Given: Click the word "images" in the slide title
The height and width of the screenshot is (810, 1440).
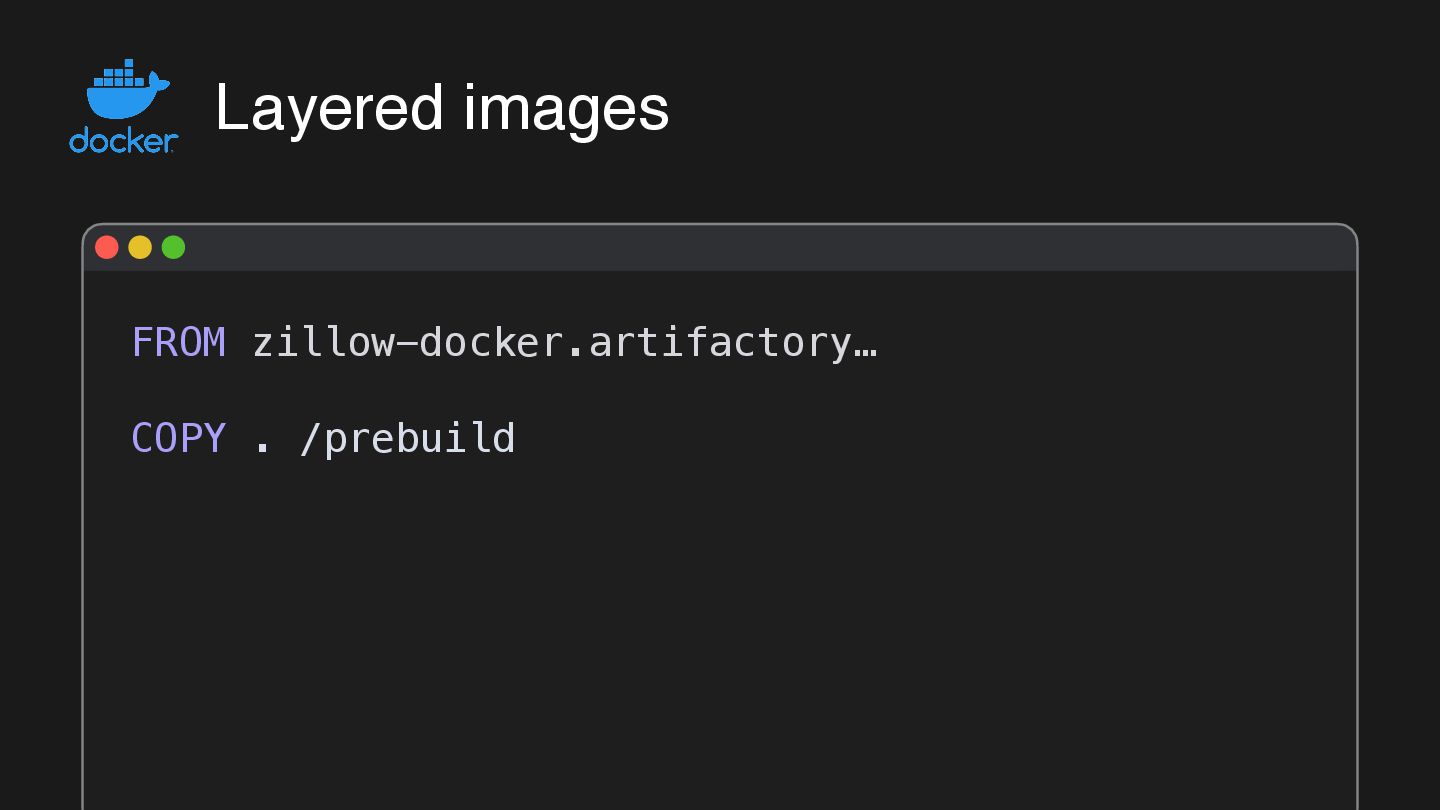Looking at the screenshot, I should (566, 108).
